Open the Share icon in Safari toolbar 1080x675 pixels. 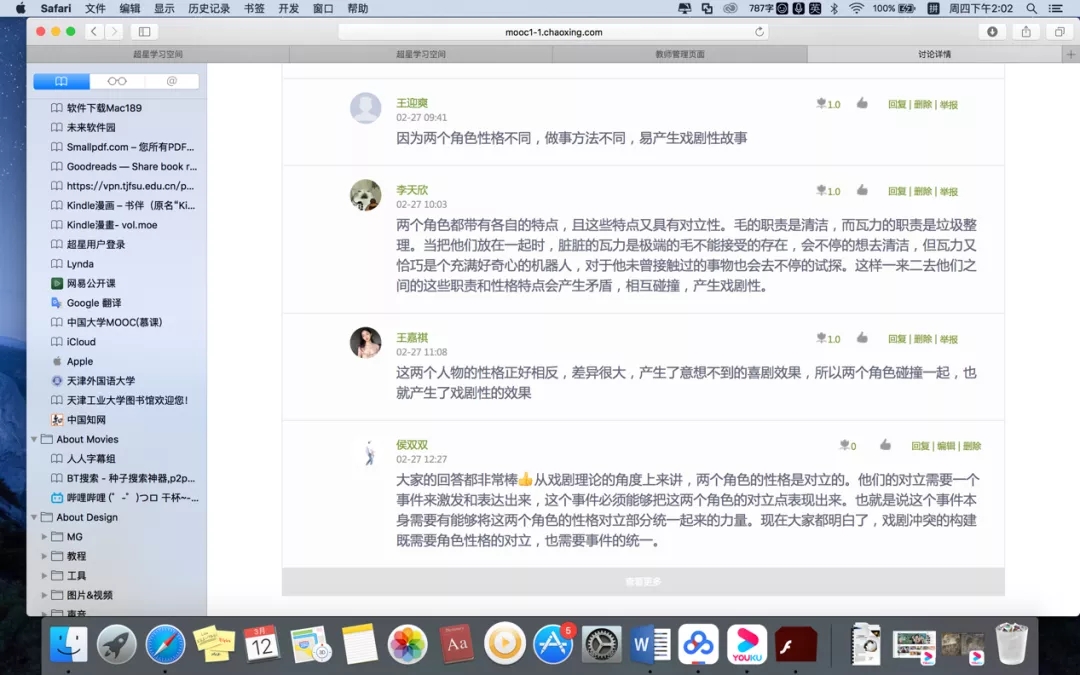pyautogui.click(x=1026, y=32)
